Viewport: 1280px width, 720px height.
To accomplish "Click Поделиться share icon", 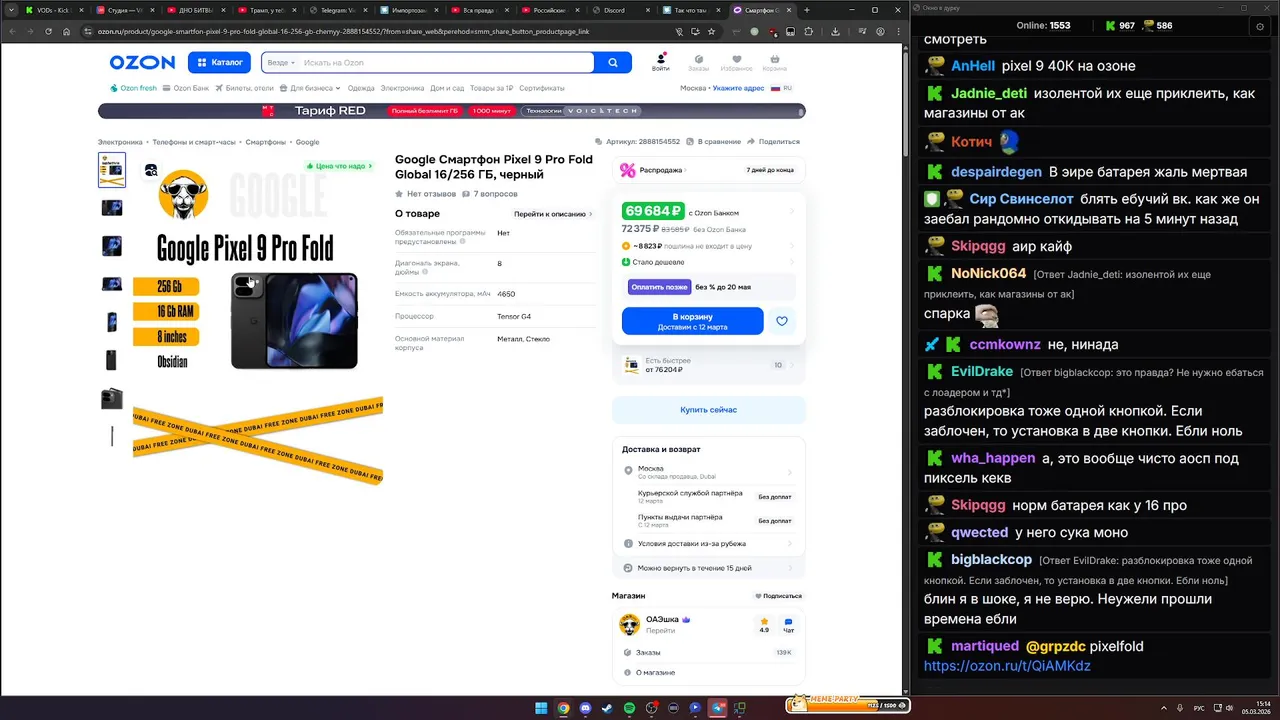I will (751, 142).
